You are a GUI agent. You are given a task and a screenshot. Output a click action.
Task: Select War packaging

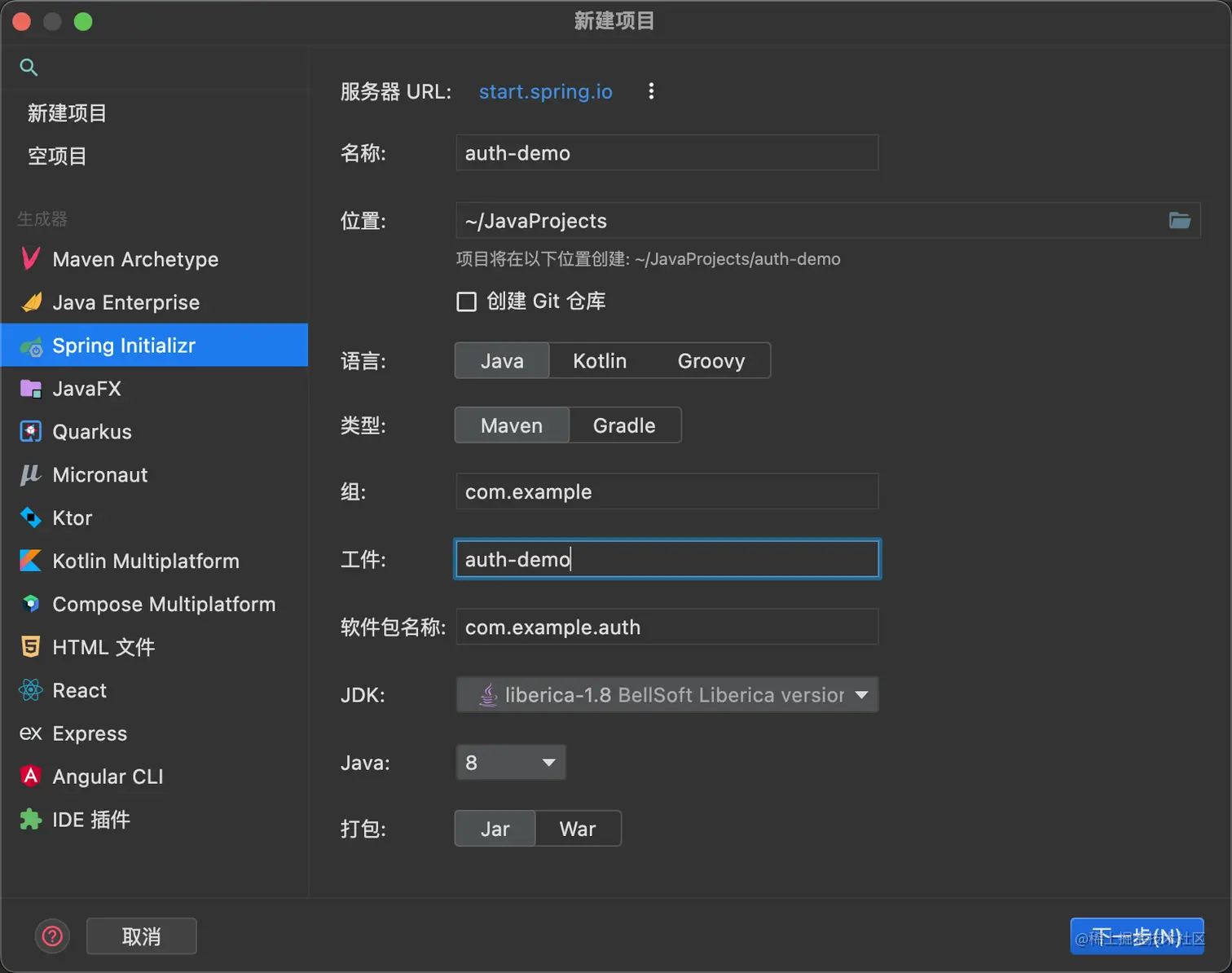(x=578, y=829)
